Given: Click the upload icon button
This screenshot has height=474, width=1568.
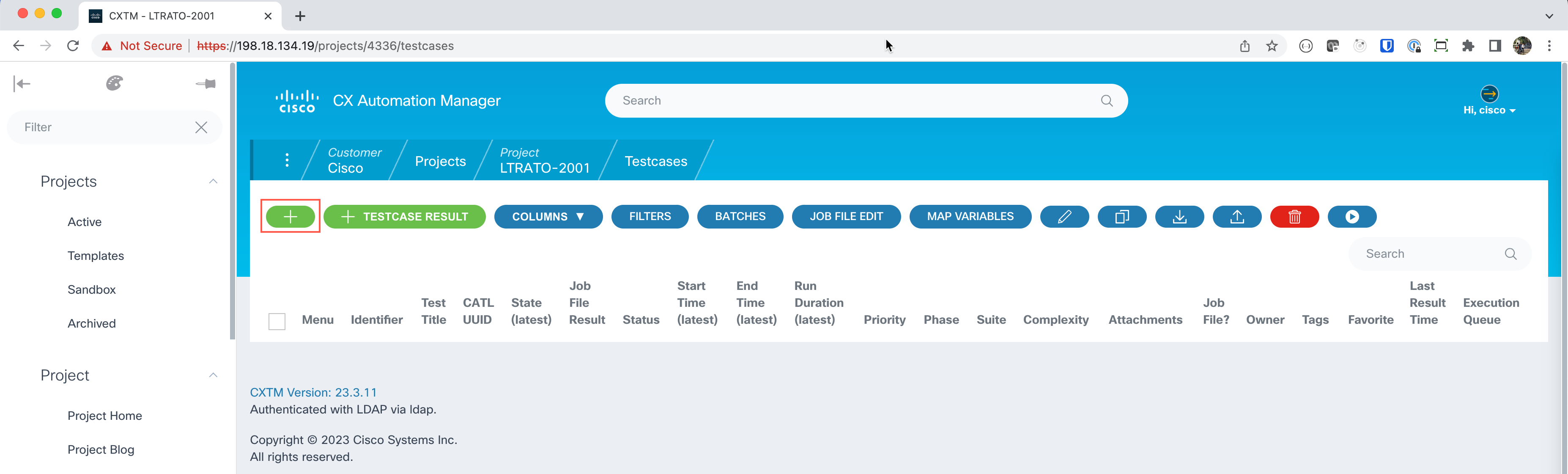Looking at the screenshot, I should [x=1237, y=216].
